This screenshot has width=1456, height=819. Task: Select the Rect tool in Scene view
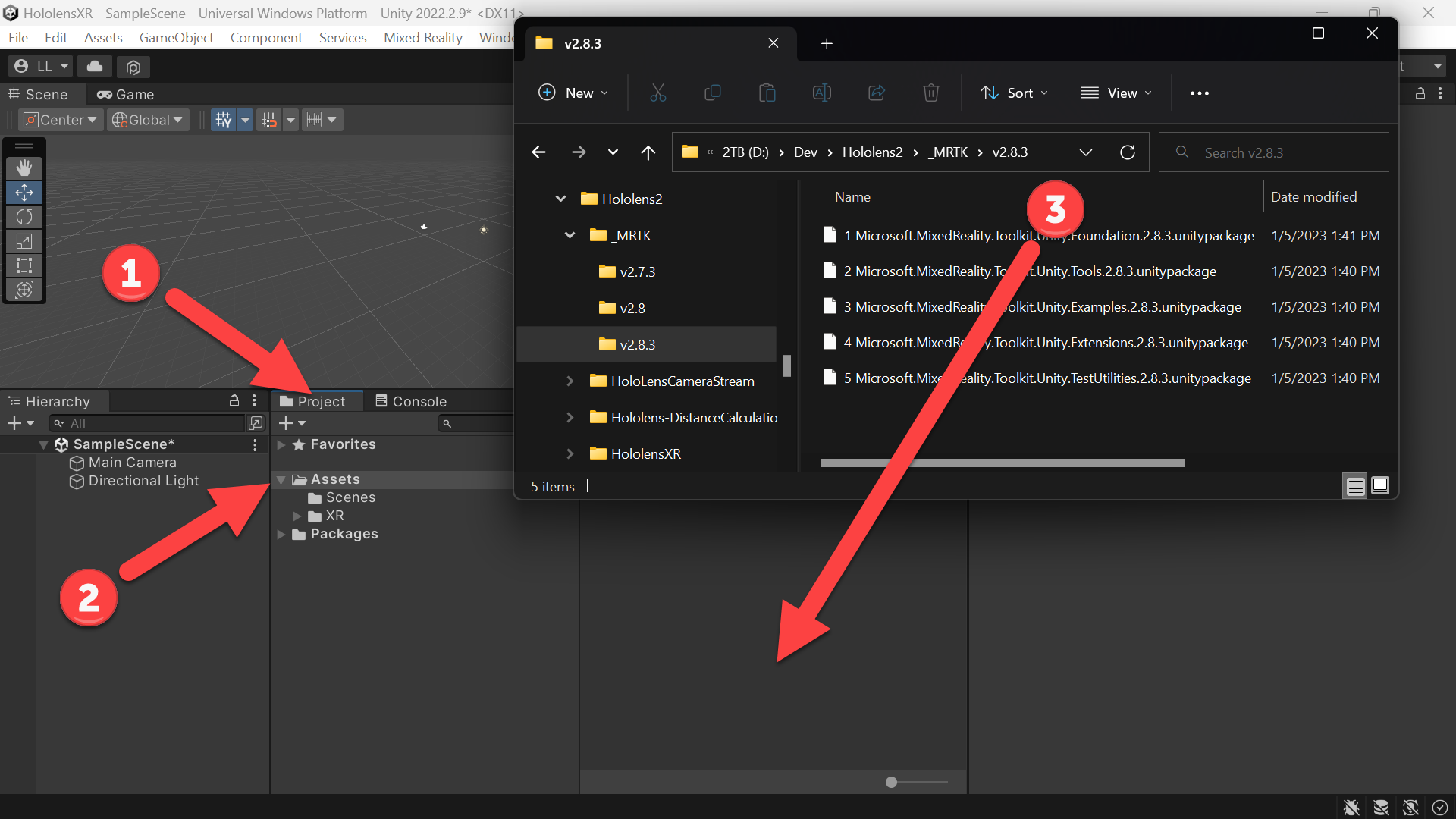(24, 265)
